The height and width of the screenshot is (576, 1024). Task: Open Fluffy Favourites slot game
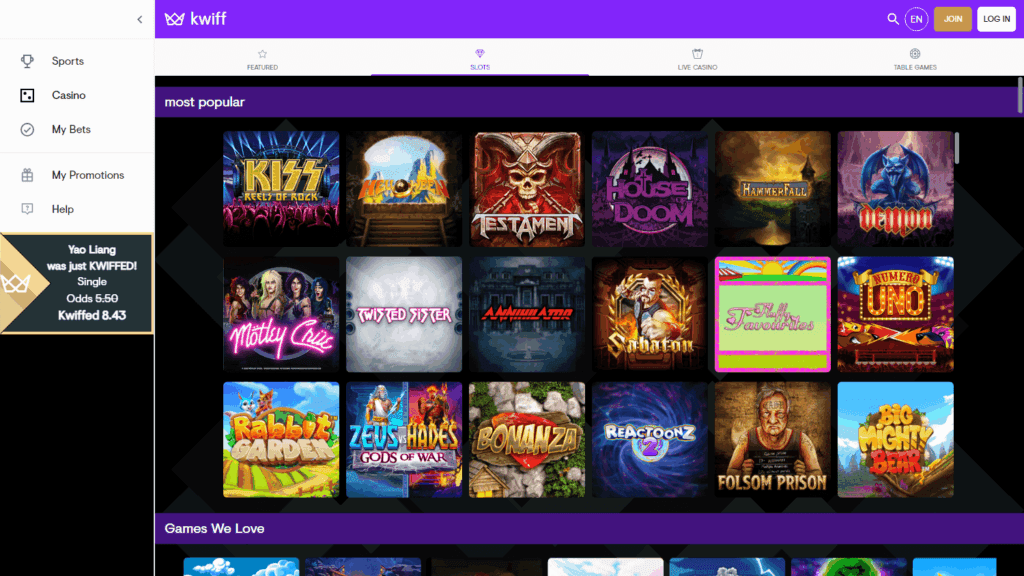(773, 314)
